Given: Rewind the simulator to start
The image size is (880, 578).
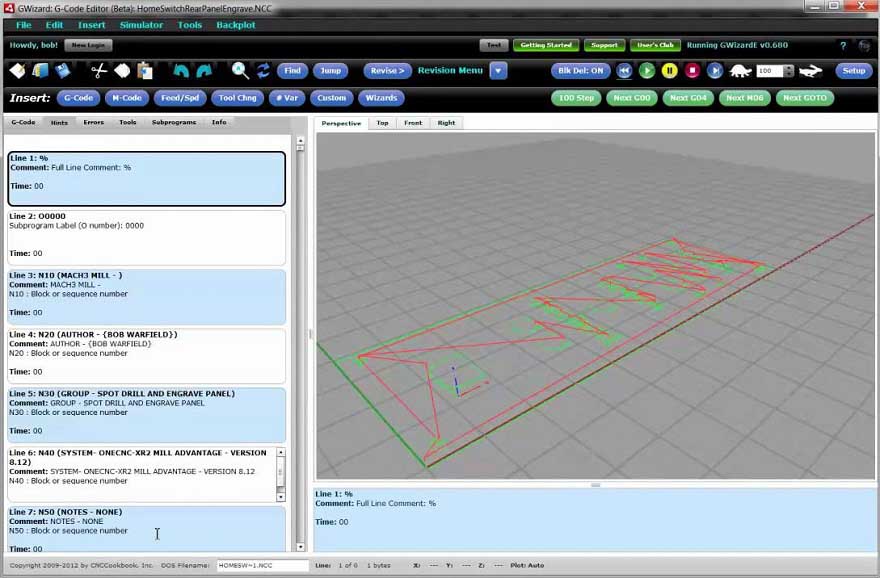Looking at the screenshot, I should [624, 71].
